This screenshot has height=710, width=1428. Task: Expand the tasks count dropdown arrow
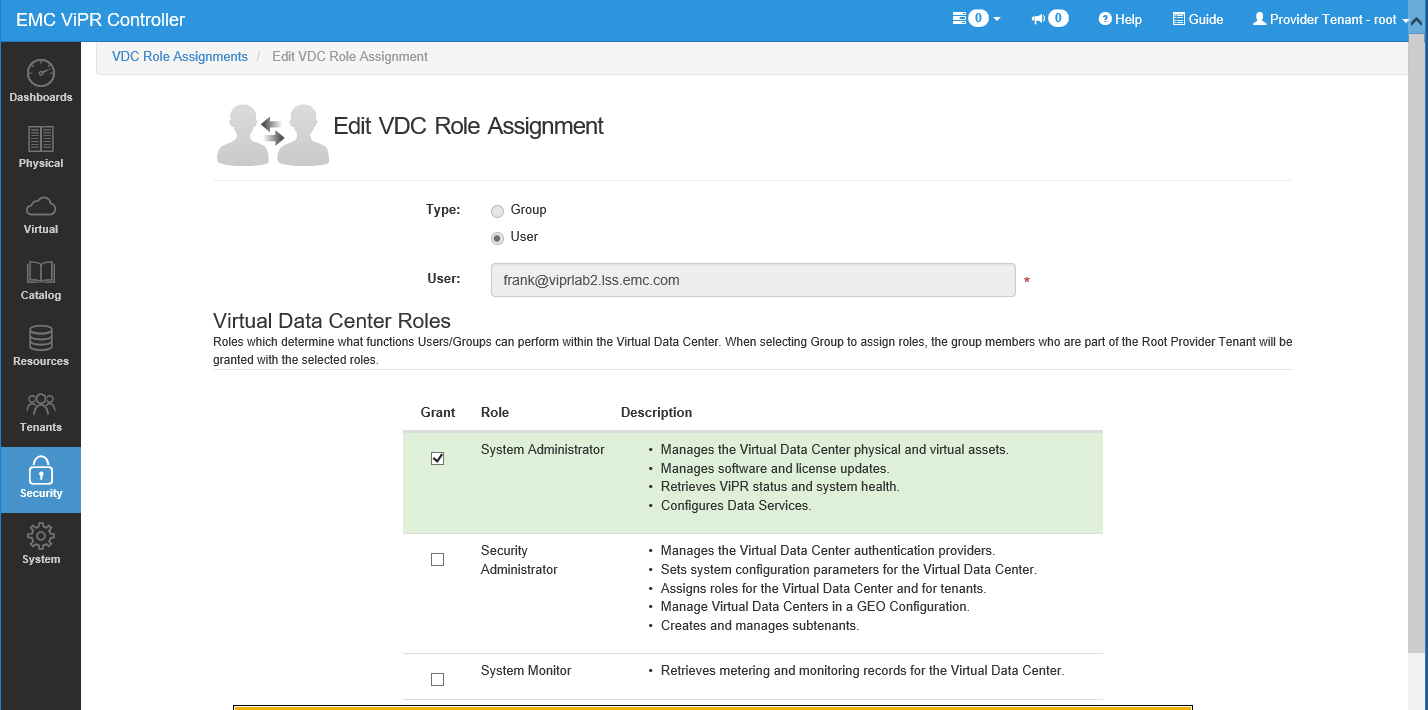(x=997, y=19)
